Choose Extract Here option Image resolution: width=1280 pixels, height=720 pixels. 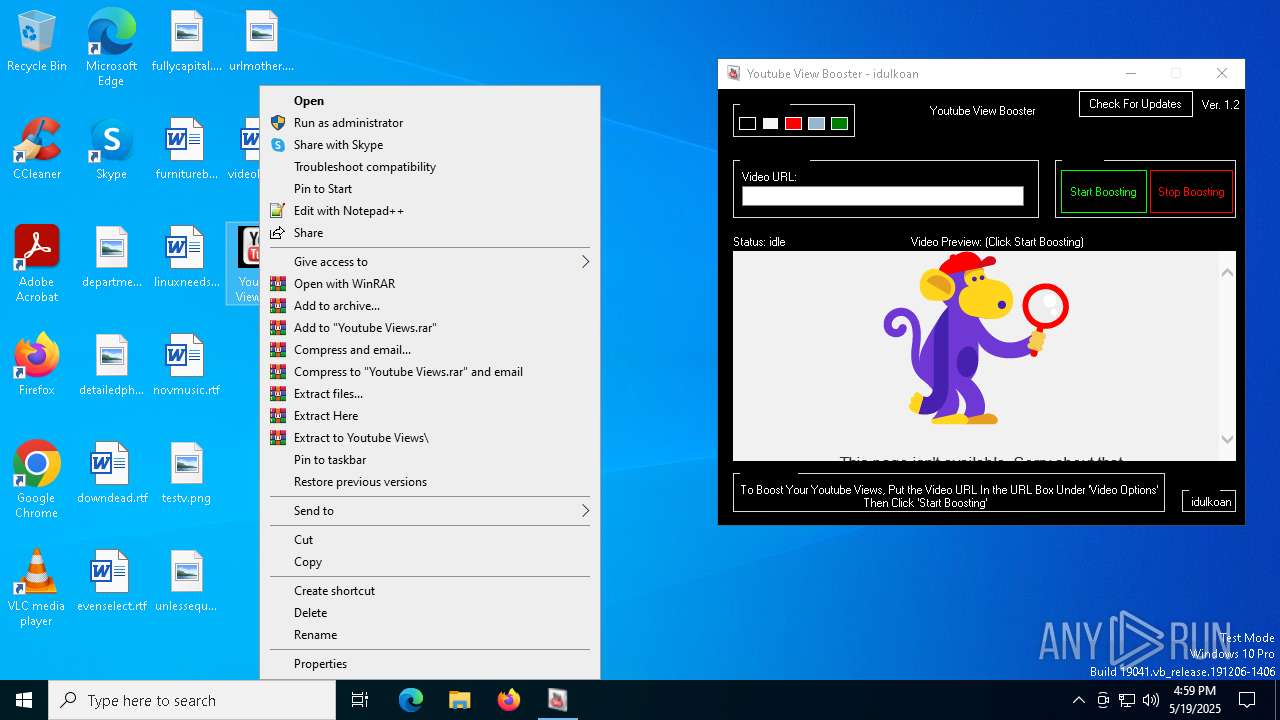430,416
